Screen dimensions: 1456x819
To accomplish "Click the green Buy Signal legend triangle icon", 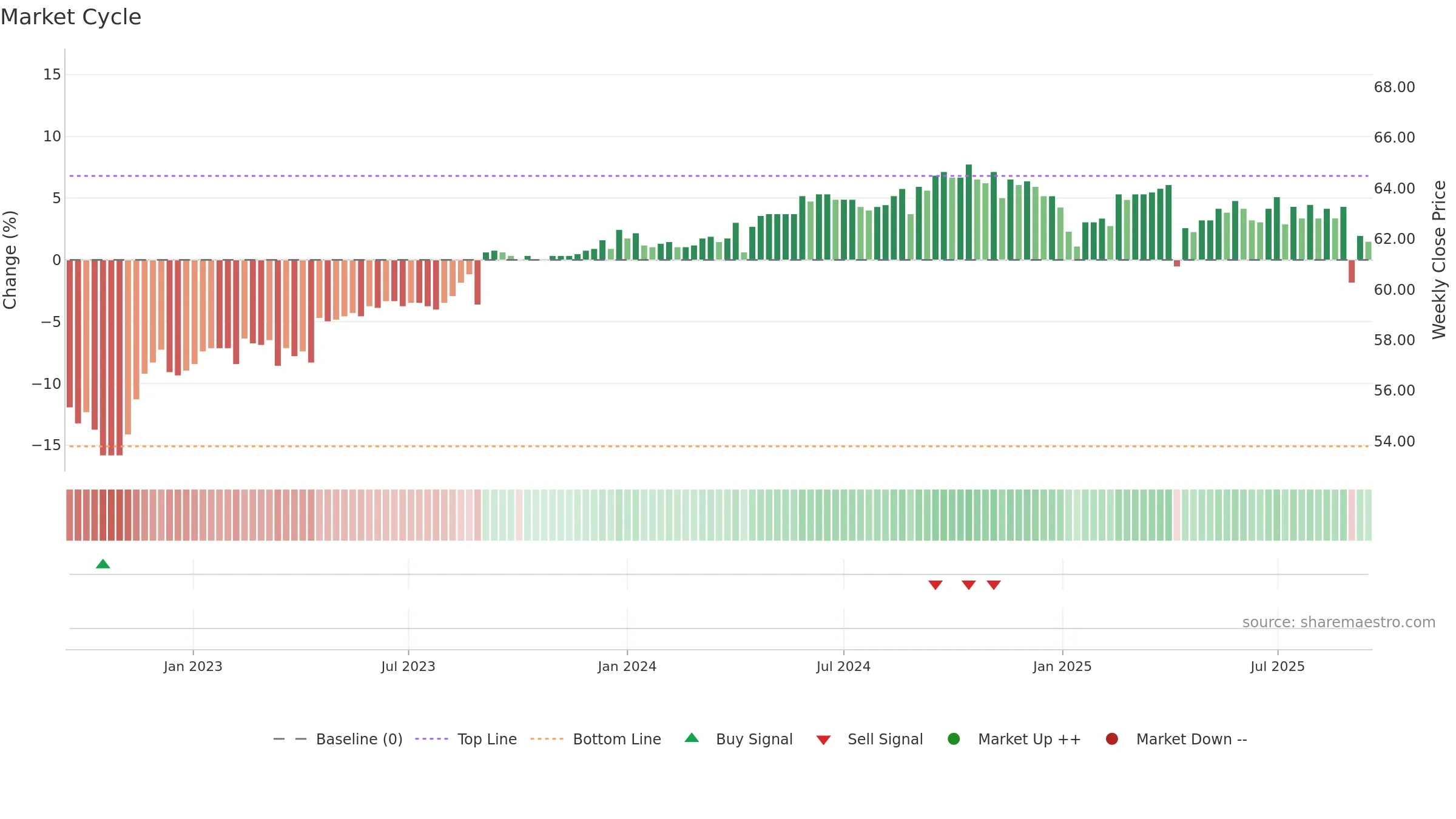I will [692, 738].
